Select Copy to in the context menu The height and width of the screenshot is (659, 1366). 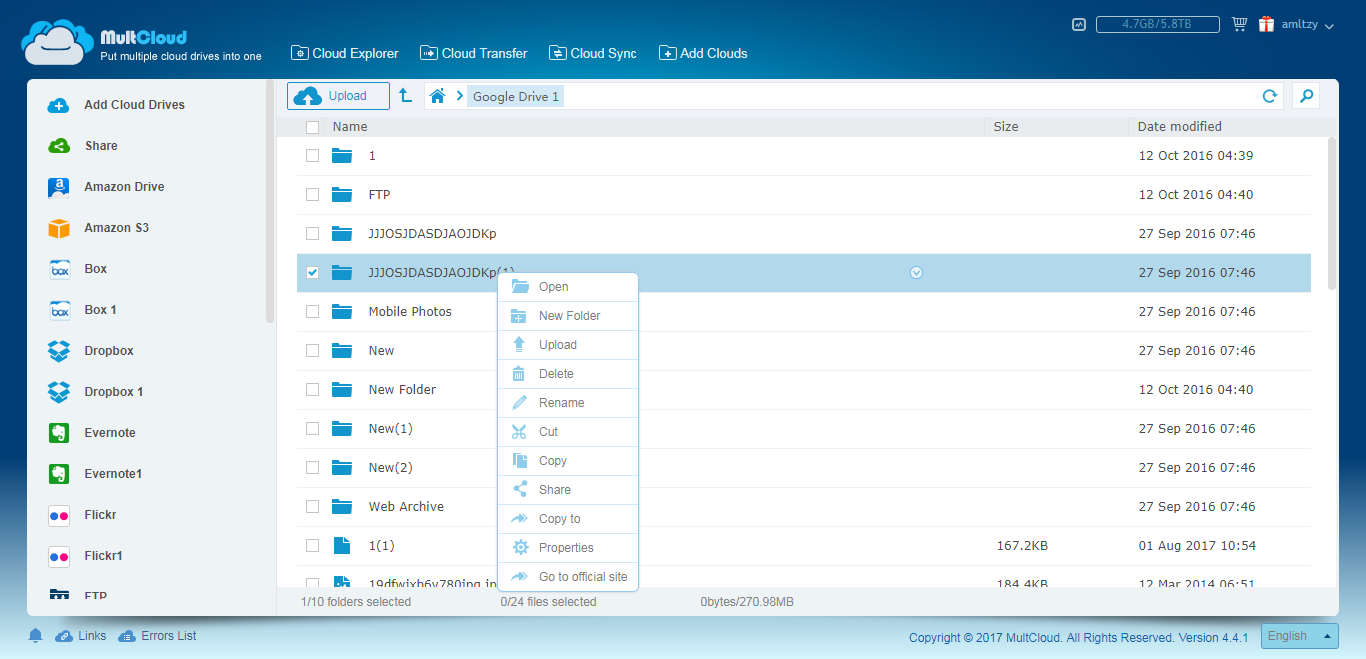(x=559, y=519)
